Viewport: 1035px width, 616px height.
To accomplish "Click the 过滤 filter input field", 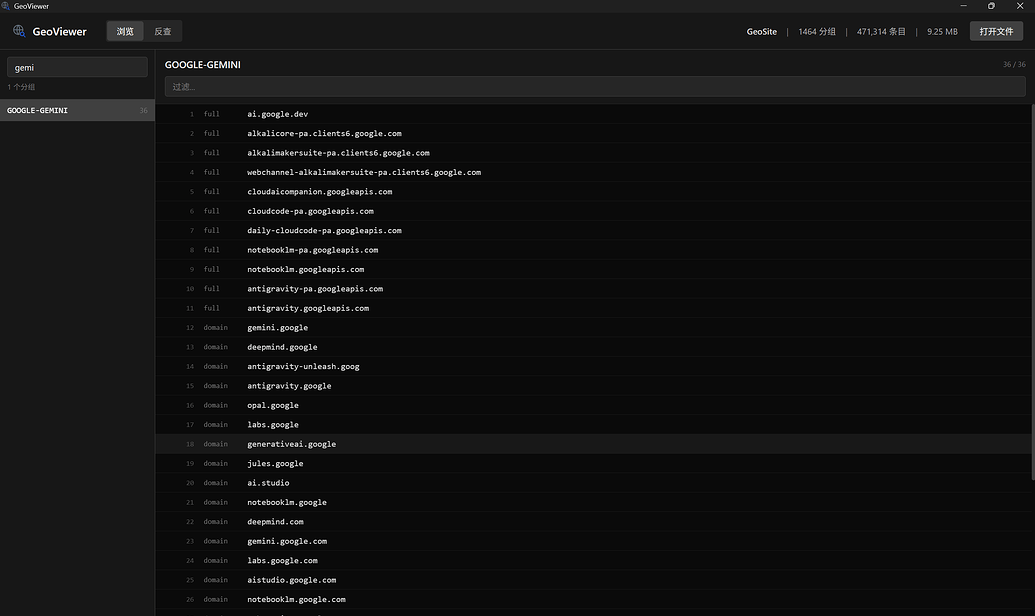I will [595, 86].
